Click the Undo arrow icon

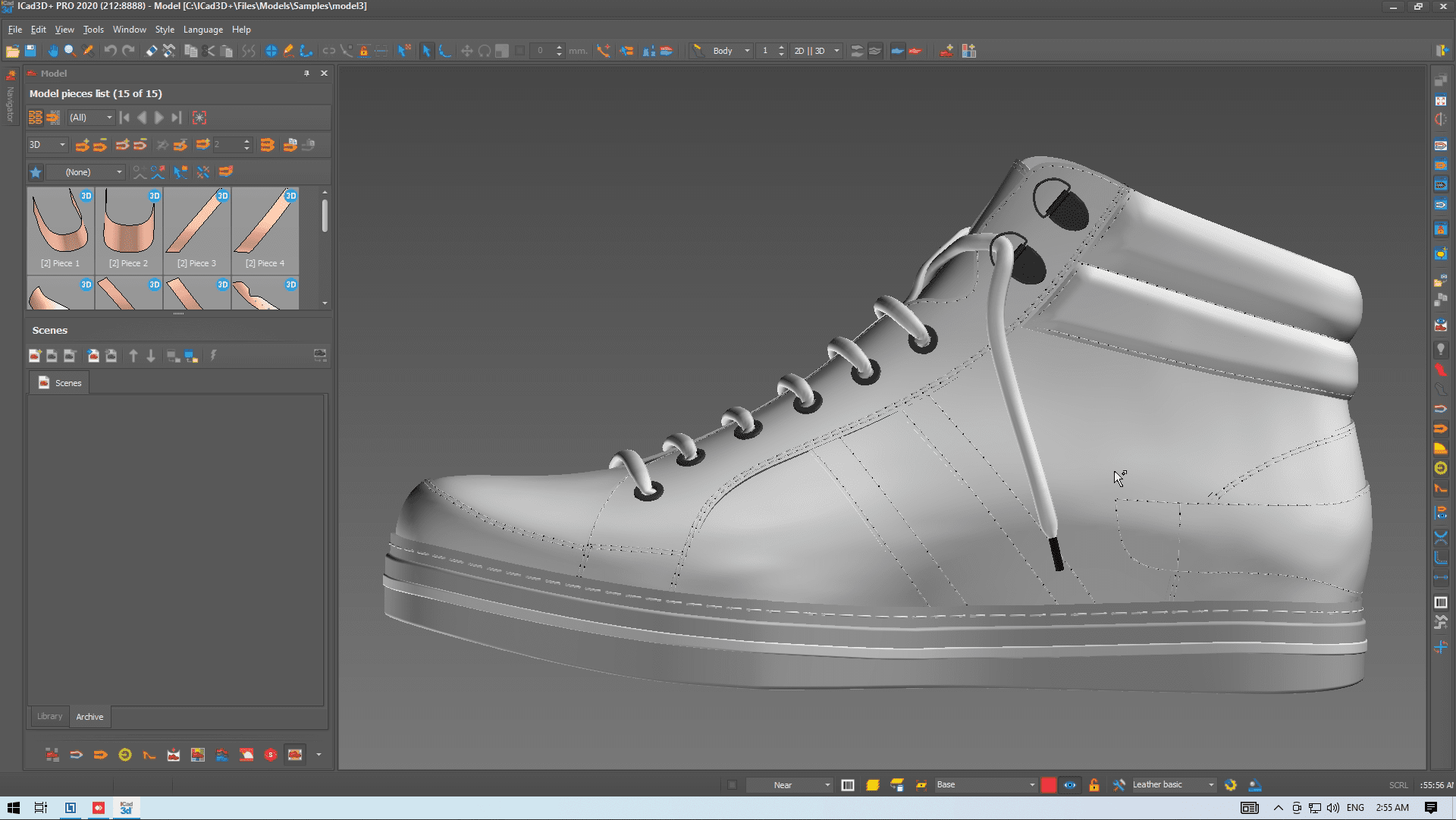[110, 51]
